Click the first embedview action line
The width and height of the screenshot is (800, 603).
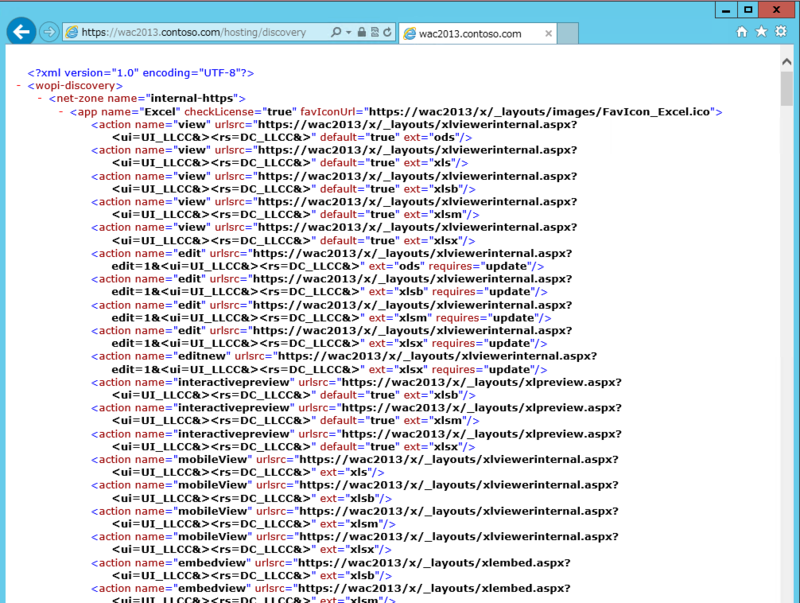click(x=331, y=569)
